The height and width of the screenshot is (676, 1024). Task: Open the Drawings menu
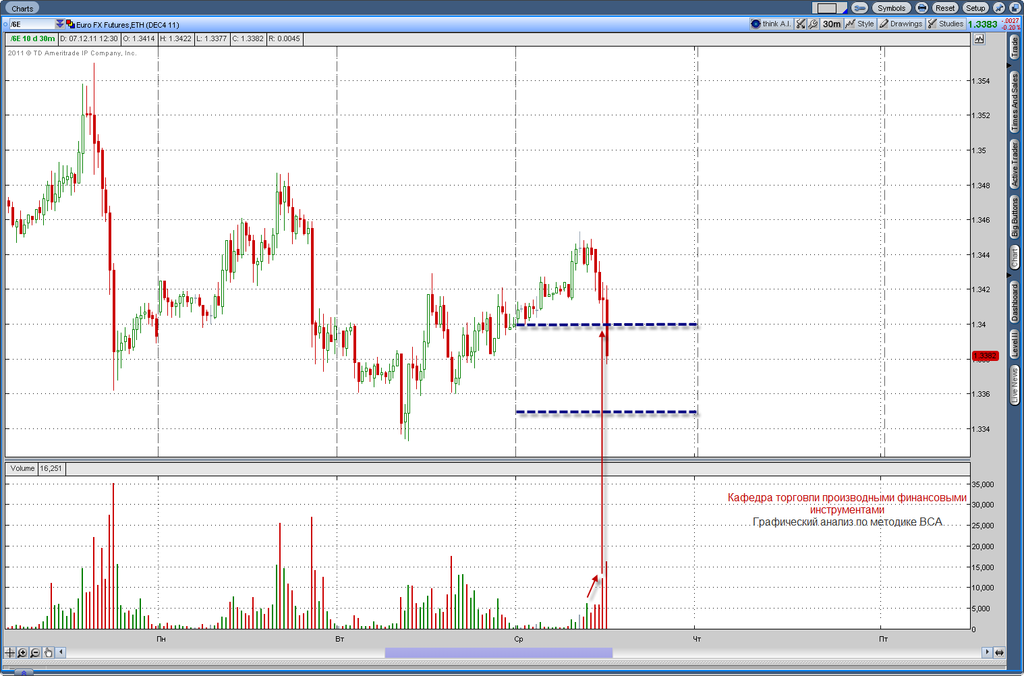tap(901, 24)
